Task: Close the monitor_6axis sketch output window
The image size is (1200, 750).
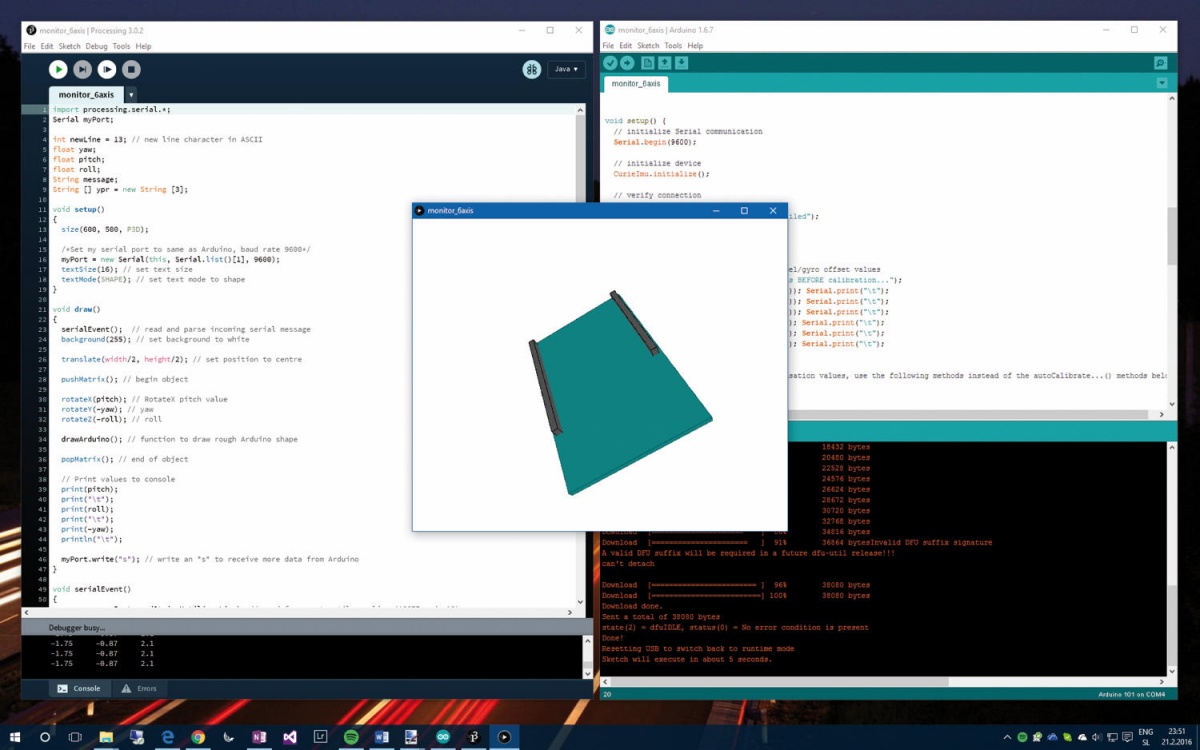Action: tap(772, 210)
